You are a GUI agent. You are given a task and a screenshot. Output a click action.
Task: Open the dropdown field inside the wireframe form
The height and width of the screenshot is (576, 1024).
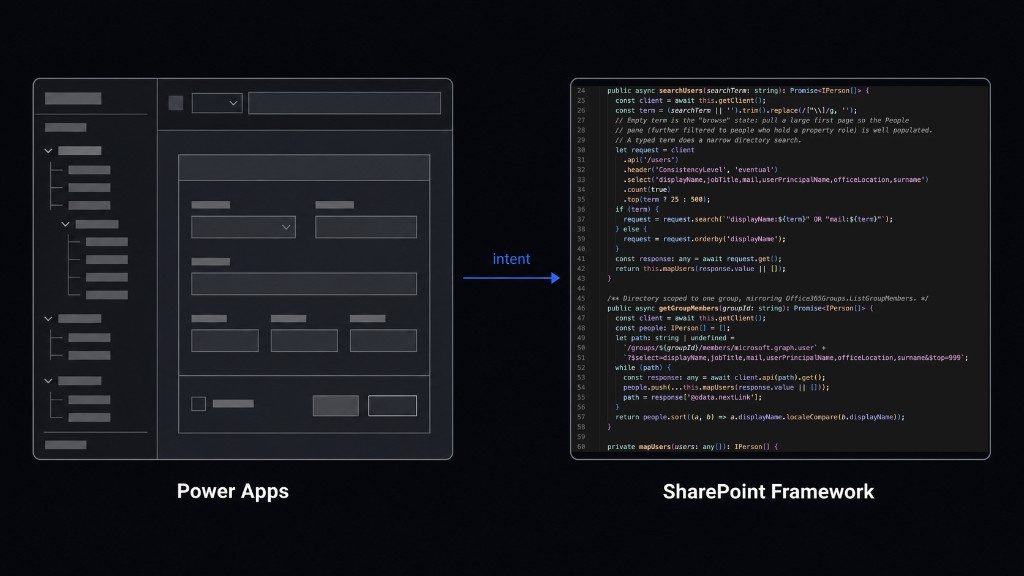(243, 227)
